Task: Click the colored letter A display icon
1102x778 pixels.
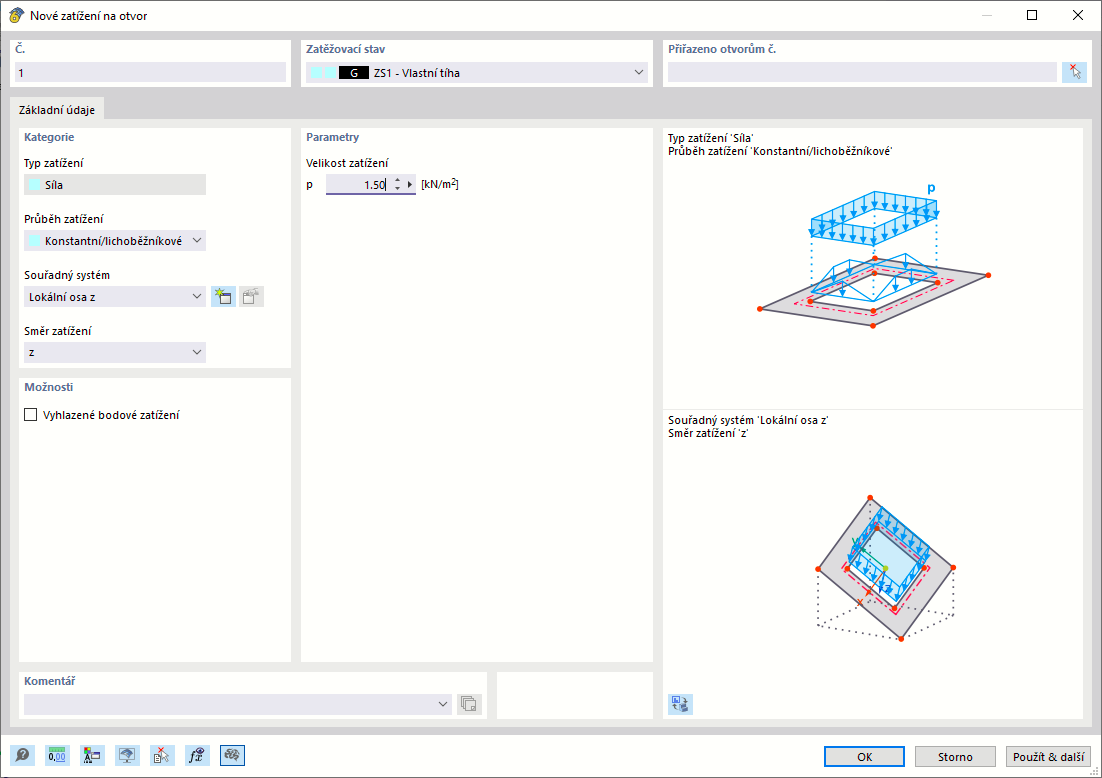Action: tap(92, 756)
